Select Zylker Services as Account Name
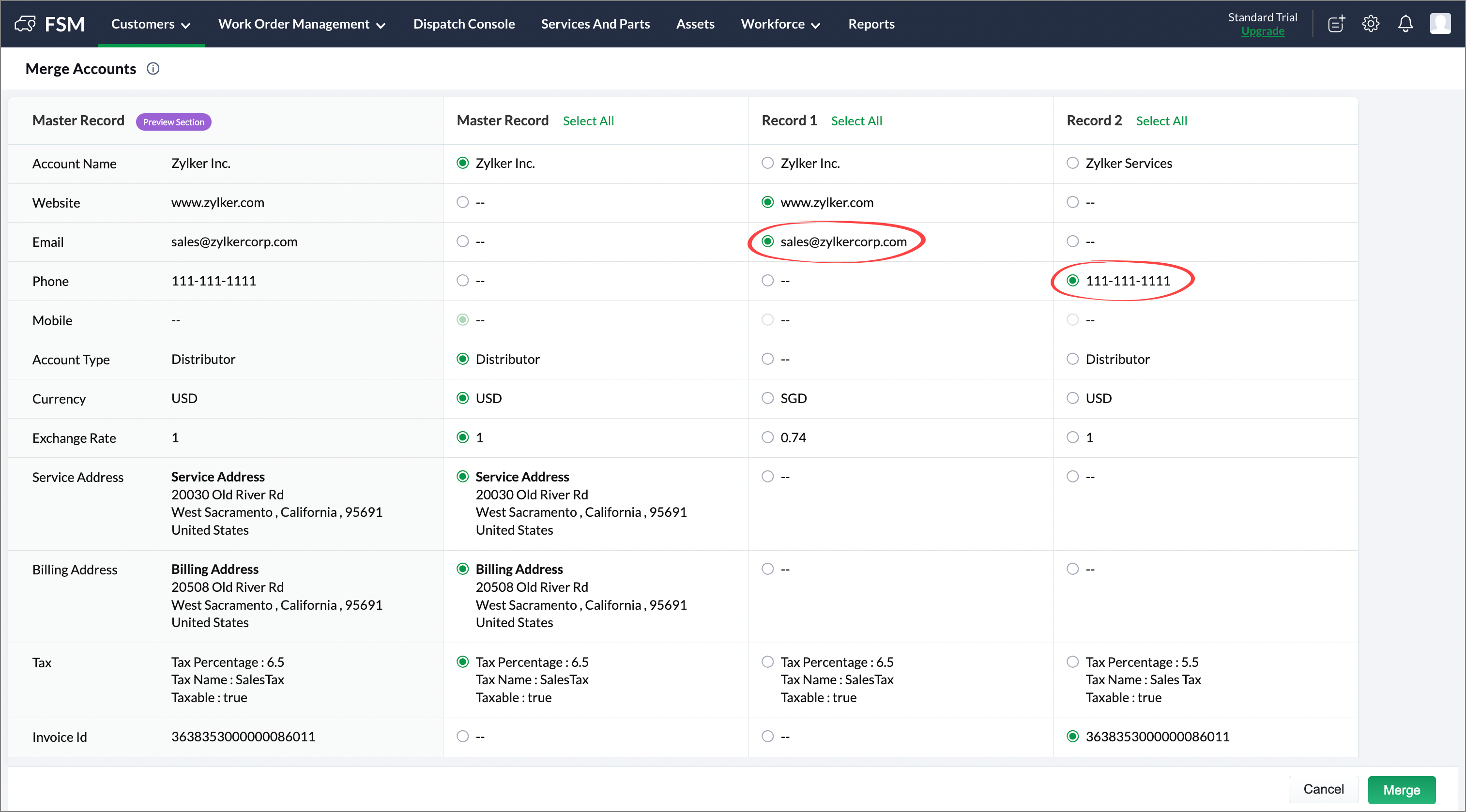Screen dimensions: 1466x812 click(x=1072, y=163)
